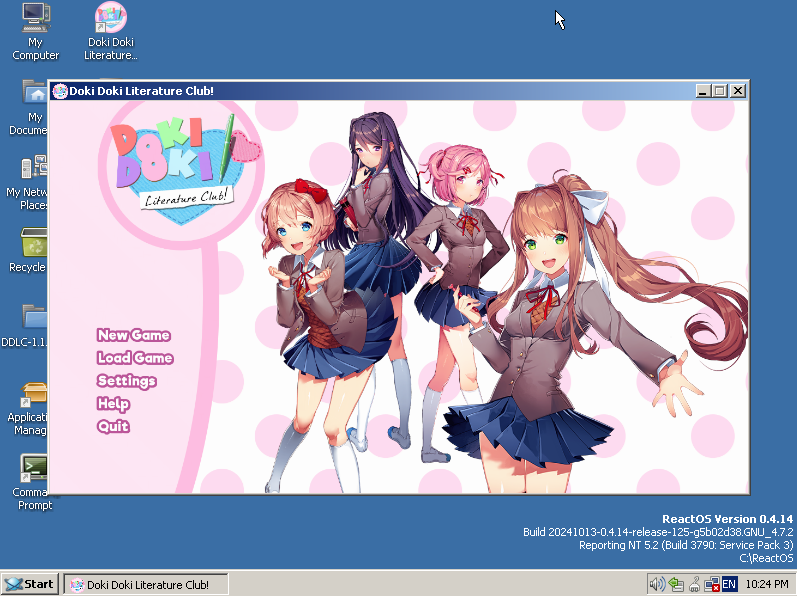Maximize the Doki Doki Literature Club window
Image resolution: width=797 pixels, height=596 pixels.
pyautogui.click(x=720, y=91)
